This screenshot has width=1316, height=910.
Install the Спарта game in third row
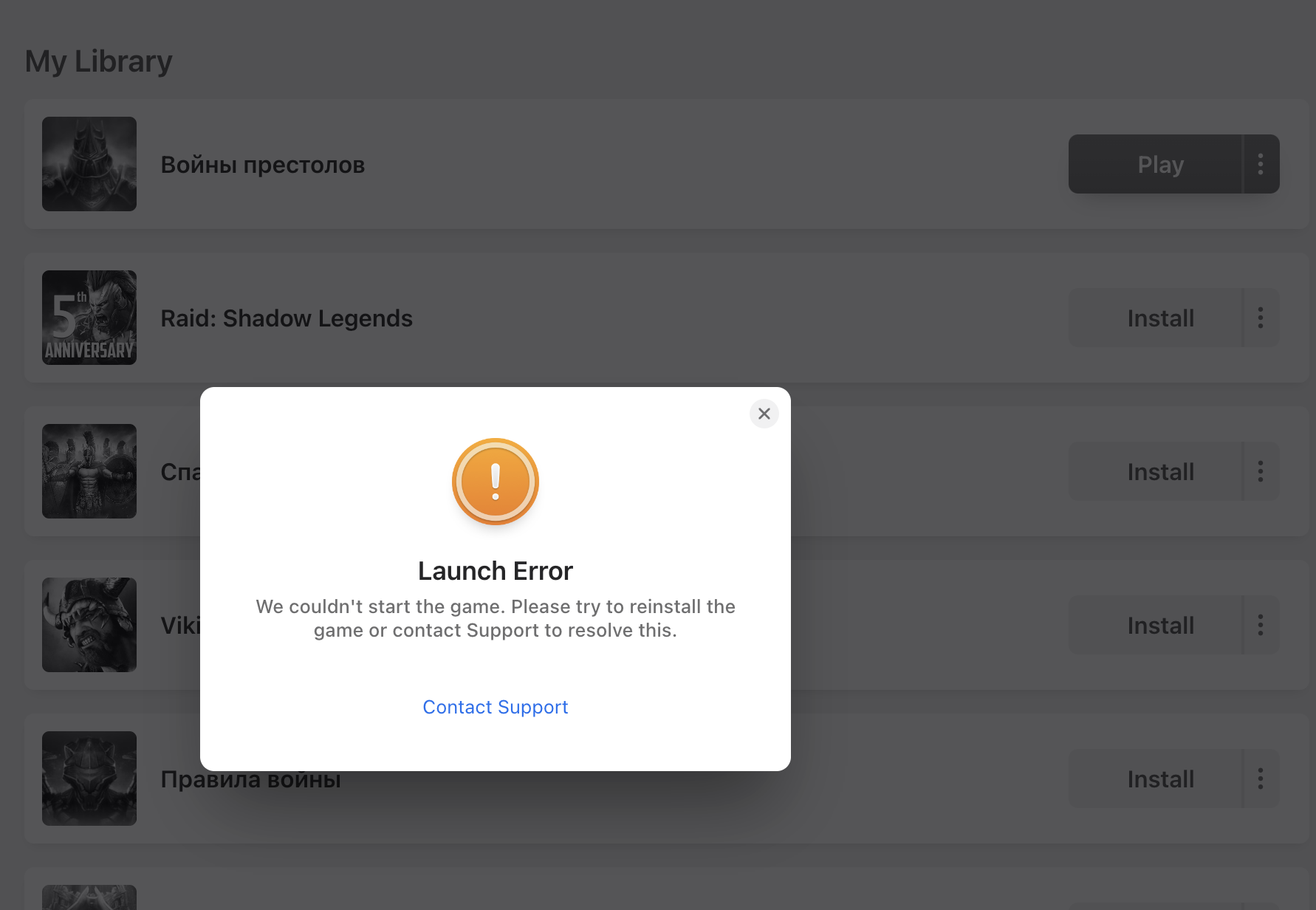(x=1155, y=471)
